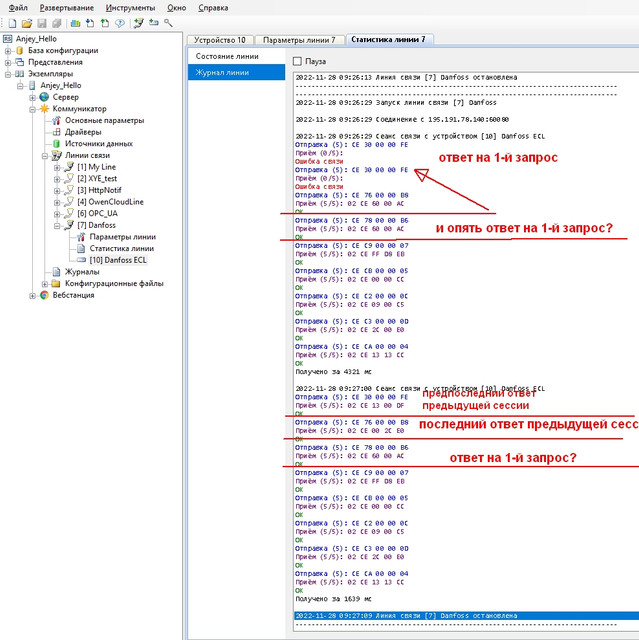Image resolution: width=639 pixels, height=640 pixels.
Task: Select the Anjey_Hello project root node
Action: tap(36, 39)
